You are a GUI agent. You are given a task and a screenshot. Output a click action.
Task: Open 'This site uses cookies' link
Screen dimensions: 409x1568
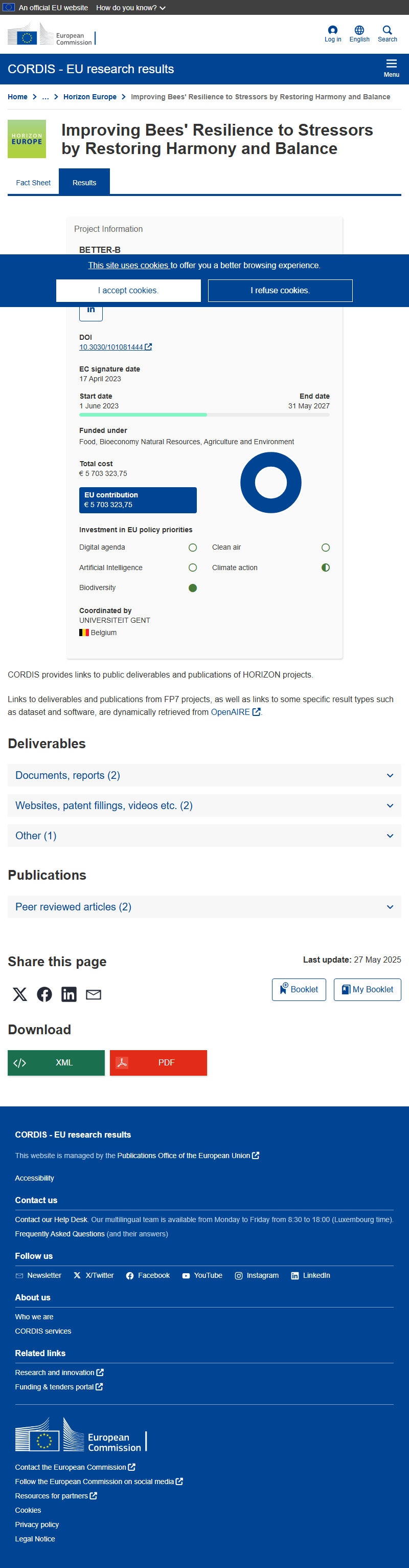(128, 266)
